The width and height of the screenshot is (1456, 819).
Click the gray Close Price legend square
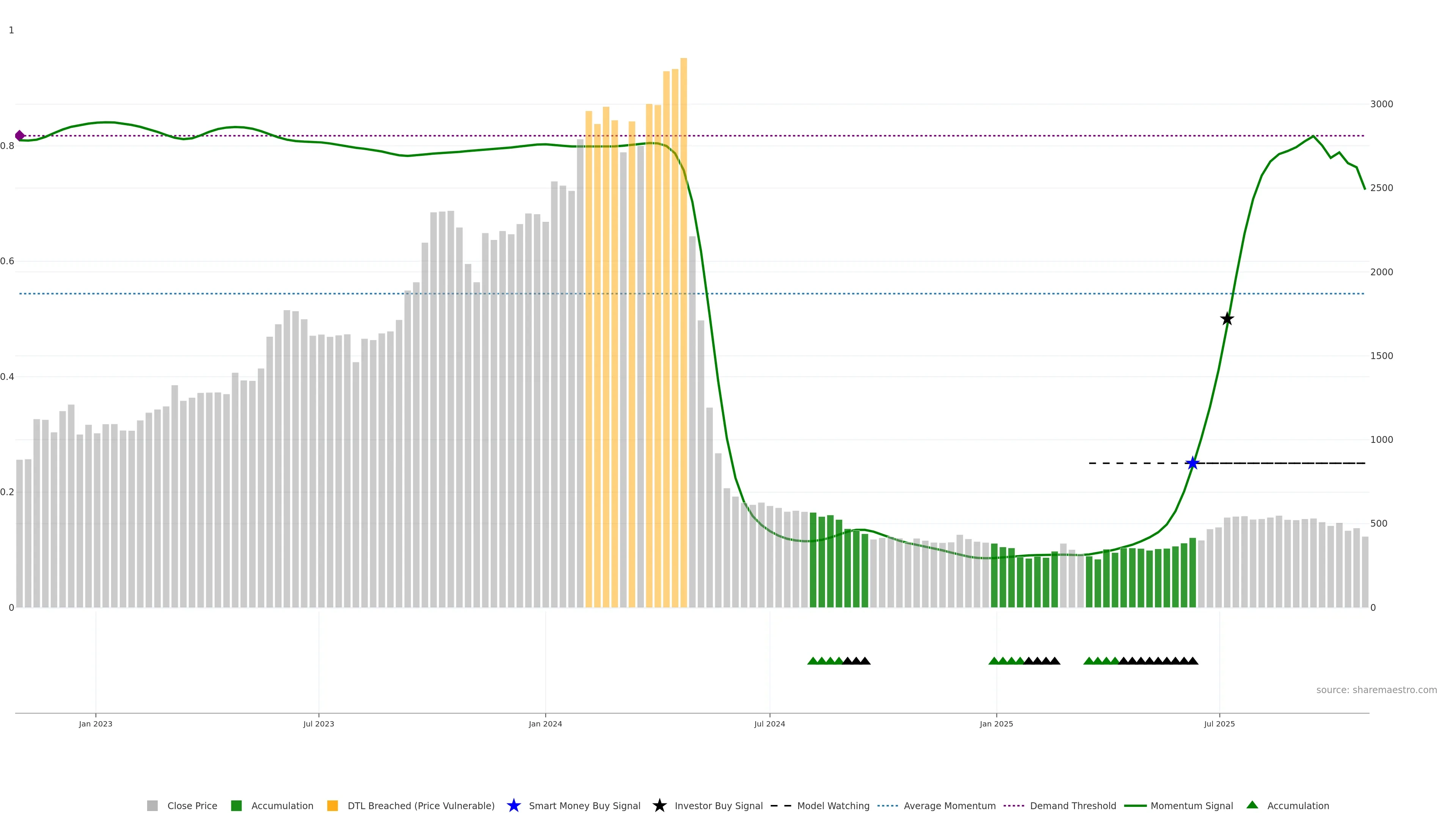click(x=152, y=805)
